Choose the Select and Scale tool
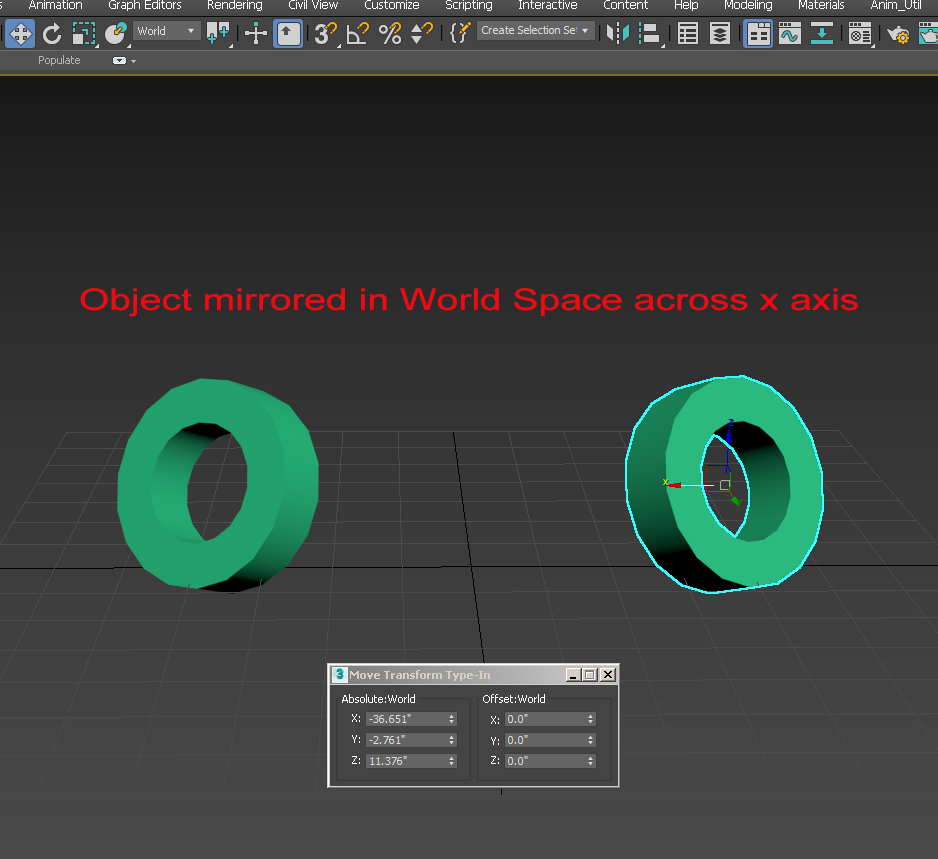This screenshot has width=938, height=859. pyautogui.click(x=84, y=33)
